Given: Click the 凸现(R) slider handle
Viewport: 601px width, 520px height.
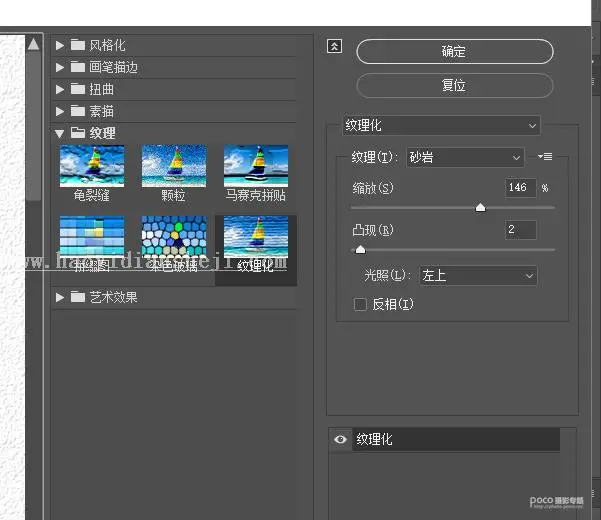Looking at the screenshot, I should pos(360,250).
